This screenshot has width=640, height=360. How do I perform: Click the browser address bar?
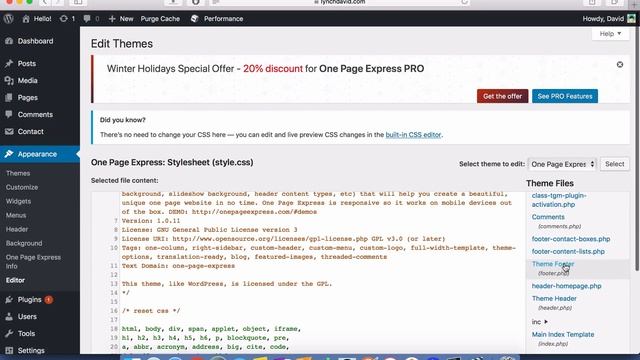[340, 2]
